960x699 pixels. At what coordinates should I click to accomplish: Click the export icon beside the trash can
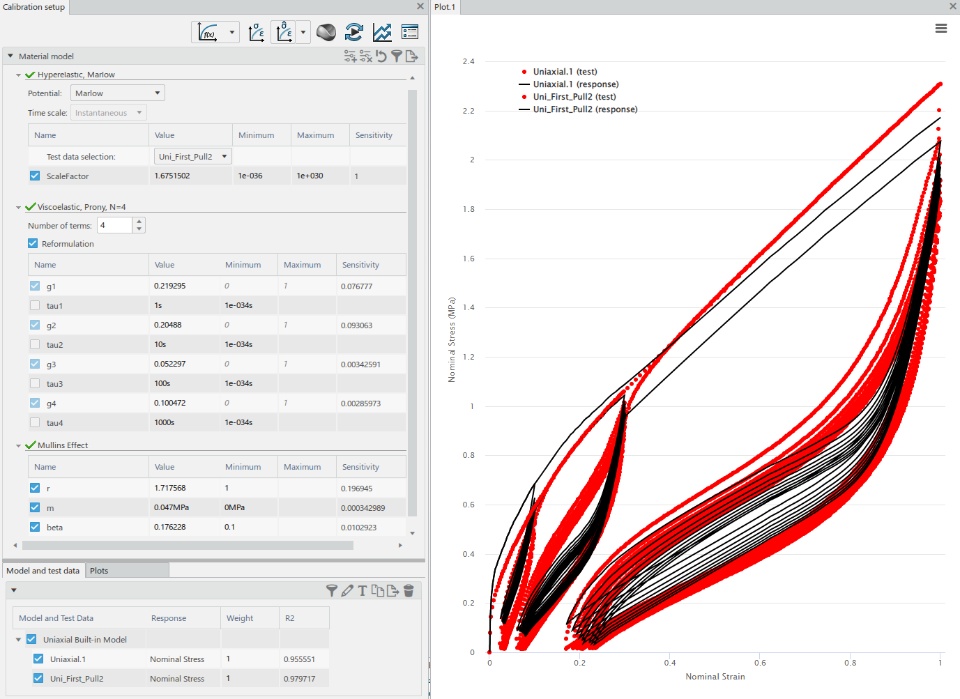coord(393,591)
